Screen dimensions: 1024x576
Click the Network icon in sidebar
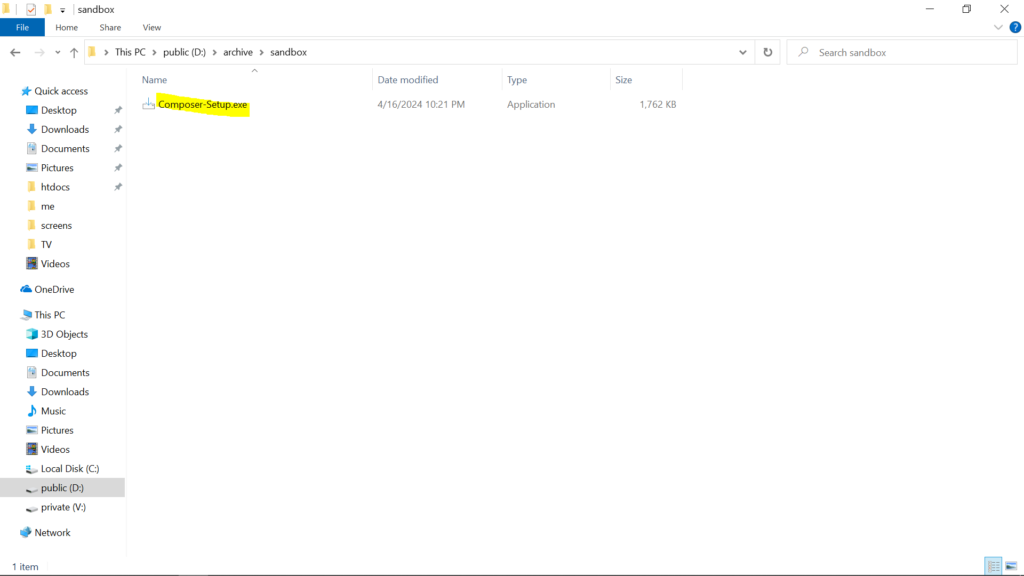click(25, 532)
